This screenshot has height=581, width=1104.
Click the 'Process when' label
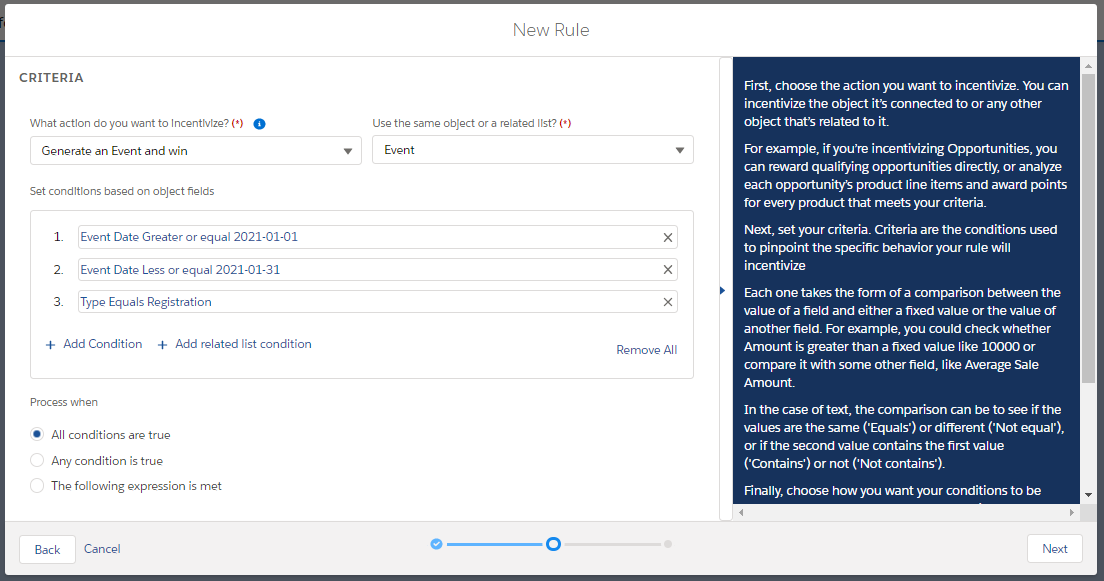coord(63,402)
